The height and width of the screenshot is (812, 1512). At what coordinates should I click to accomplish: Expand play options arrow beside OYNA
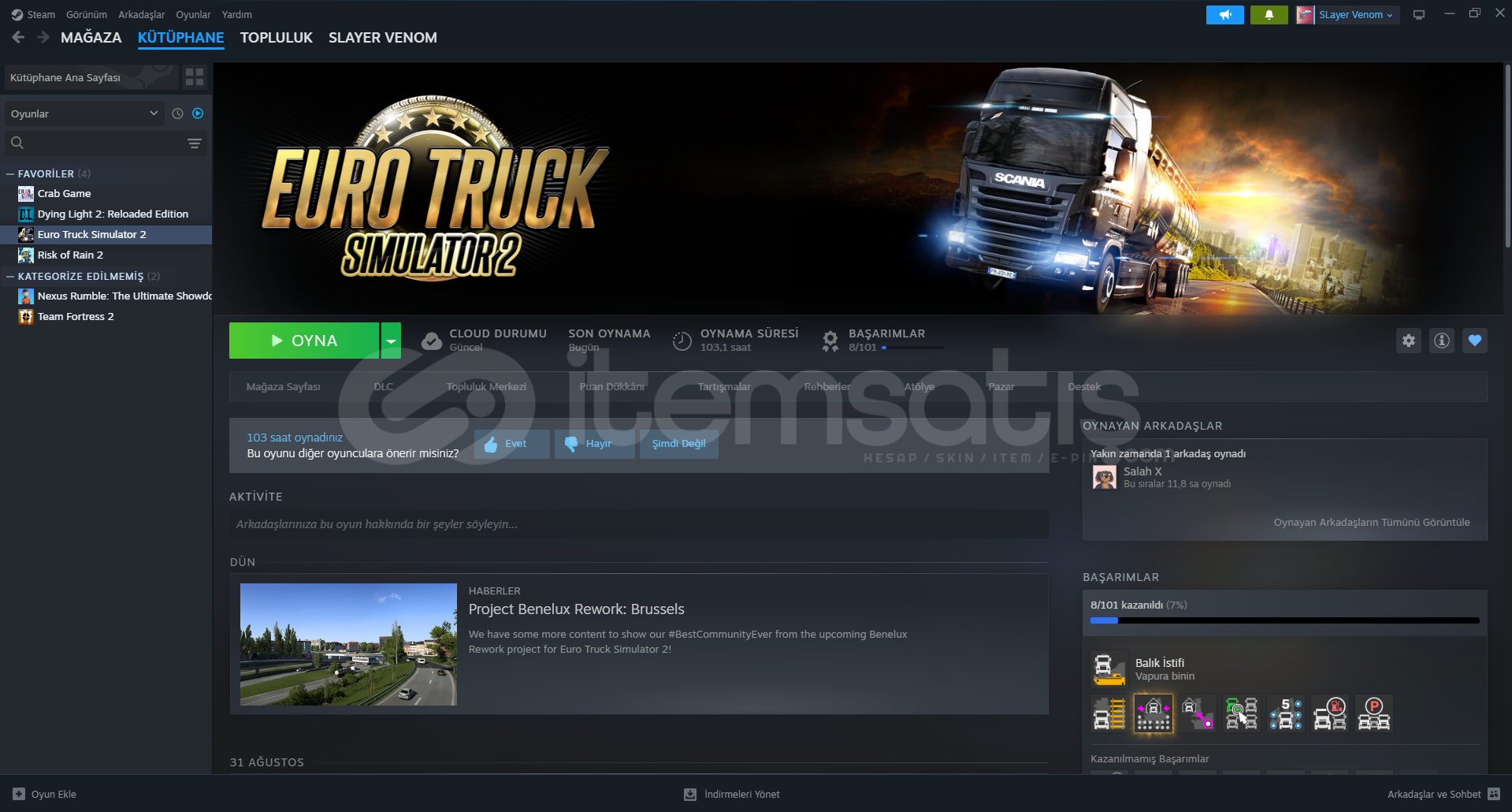(x=391, y=341)
